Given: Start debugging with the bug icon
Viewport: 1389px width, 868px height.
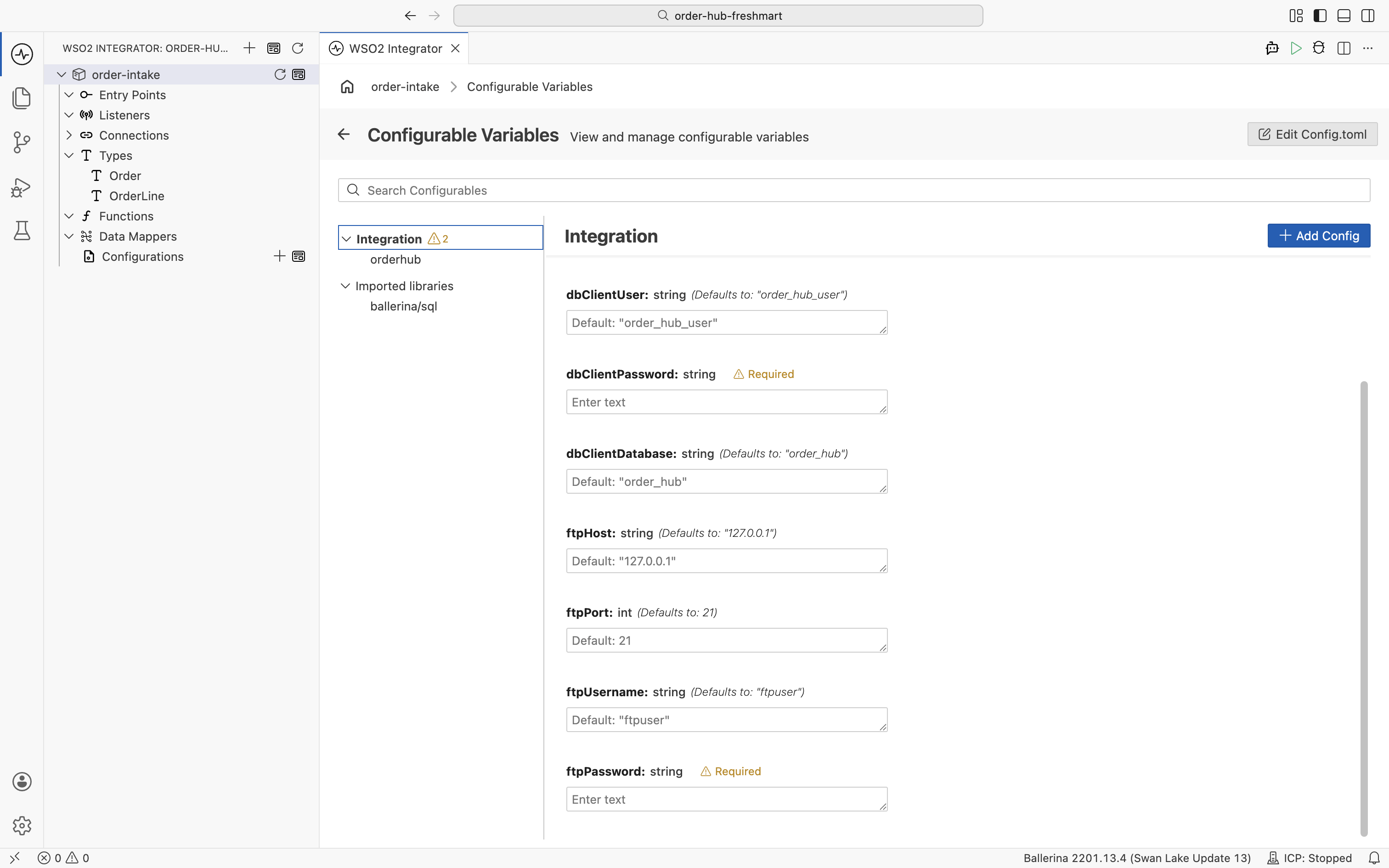Looking at the screenshot, I should pyautogui.click(x=1319, y=48).
